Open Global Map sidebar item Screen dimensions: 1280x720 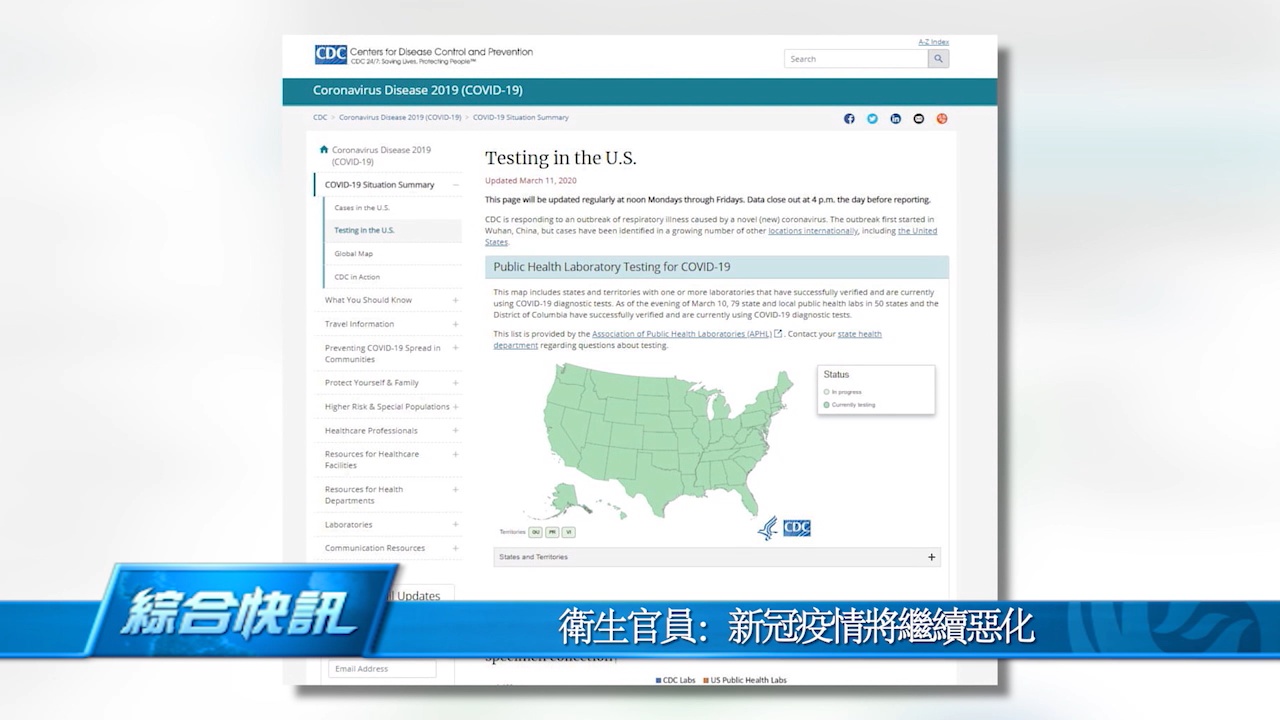[354, 254]
